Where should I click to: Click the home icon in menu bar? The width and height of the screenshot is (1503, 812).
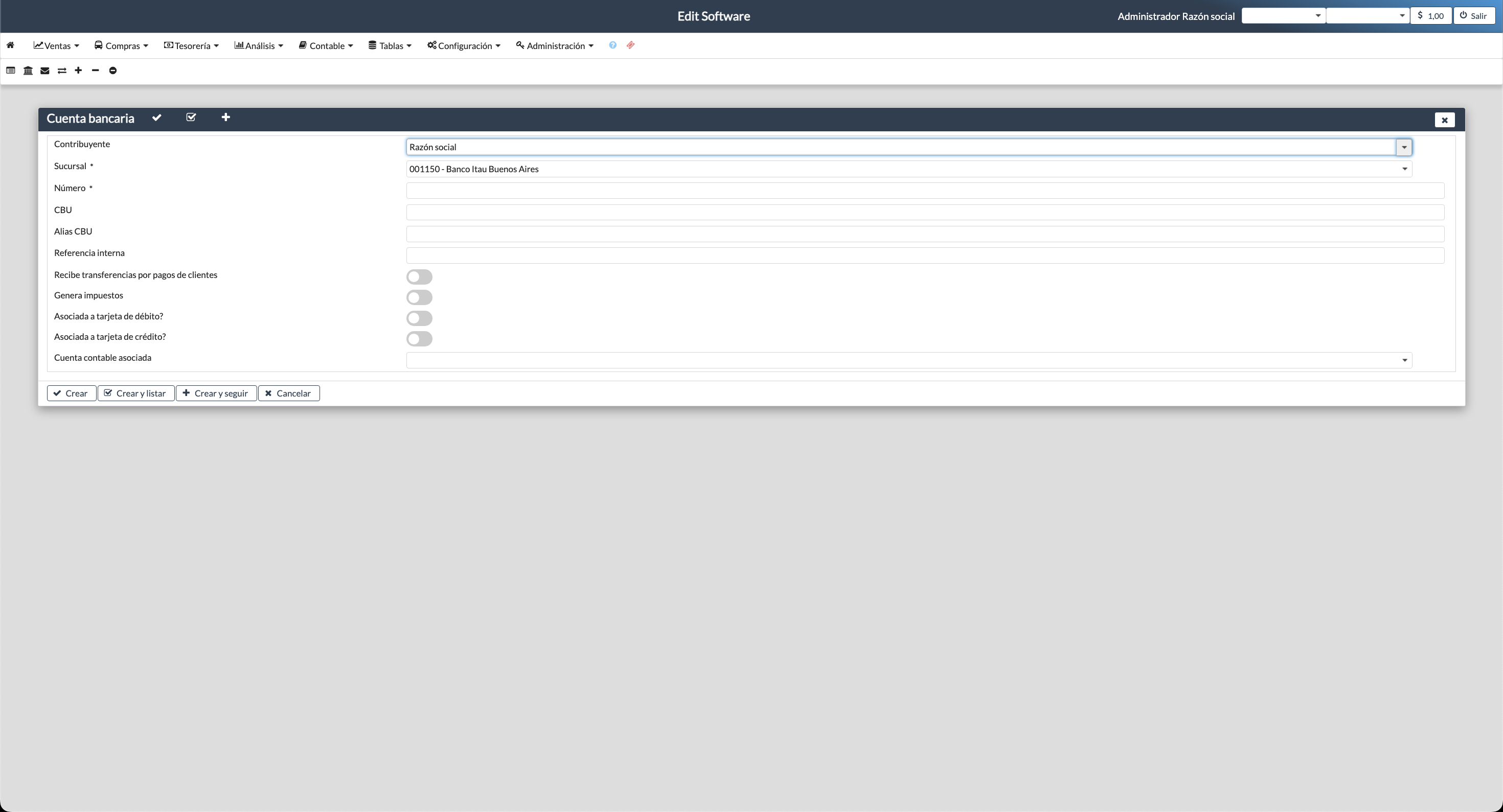coord(11,45)
